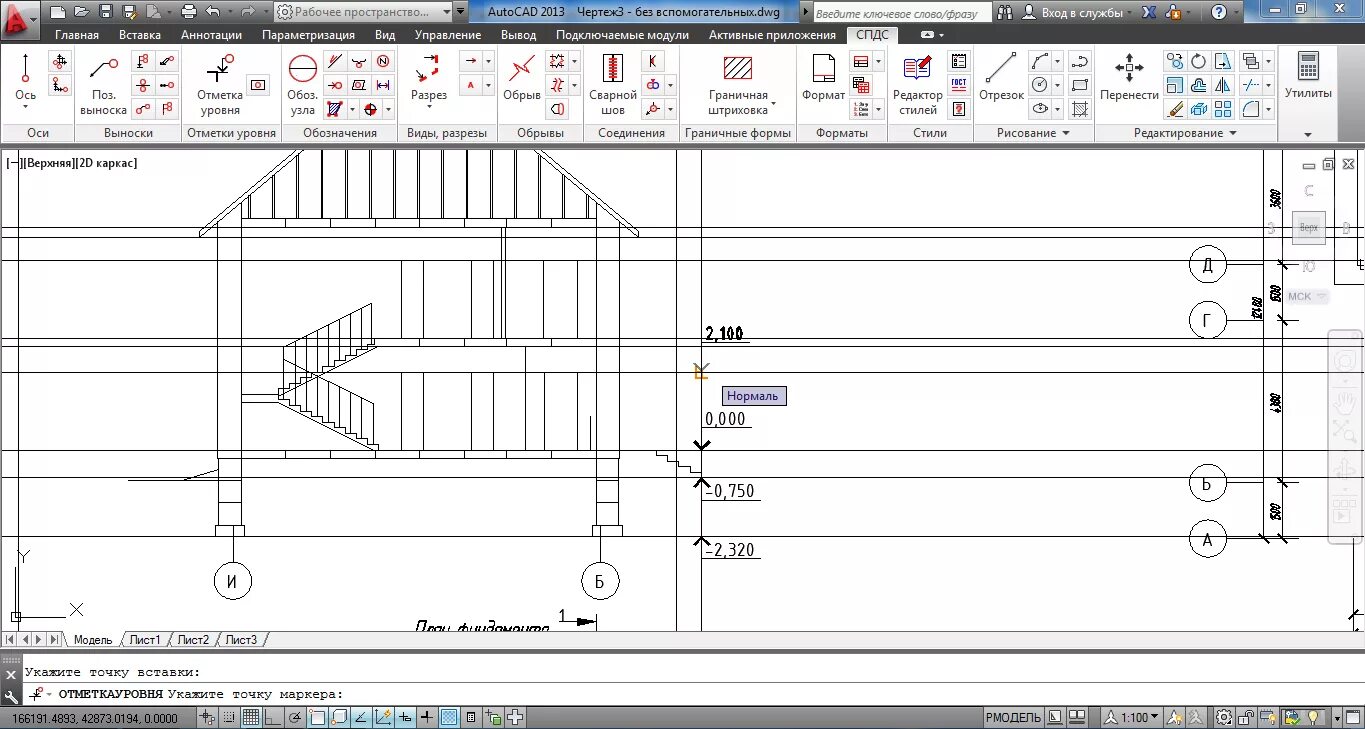Toggle grid display in status bar
Image resolution: width=1365 pixels, height=729 pixels.
pyautogui.click(x=251, y=717)
